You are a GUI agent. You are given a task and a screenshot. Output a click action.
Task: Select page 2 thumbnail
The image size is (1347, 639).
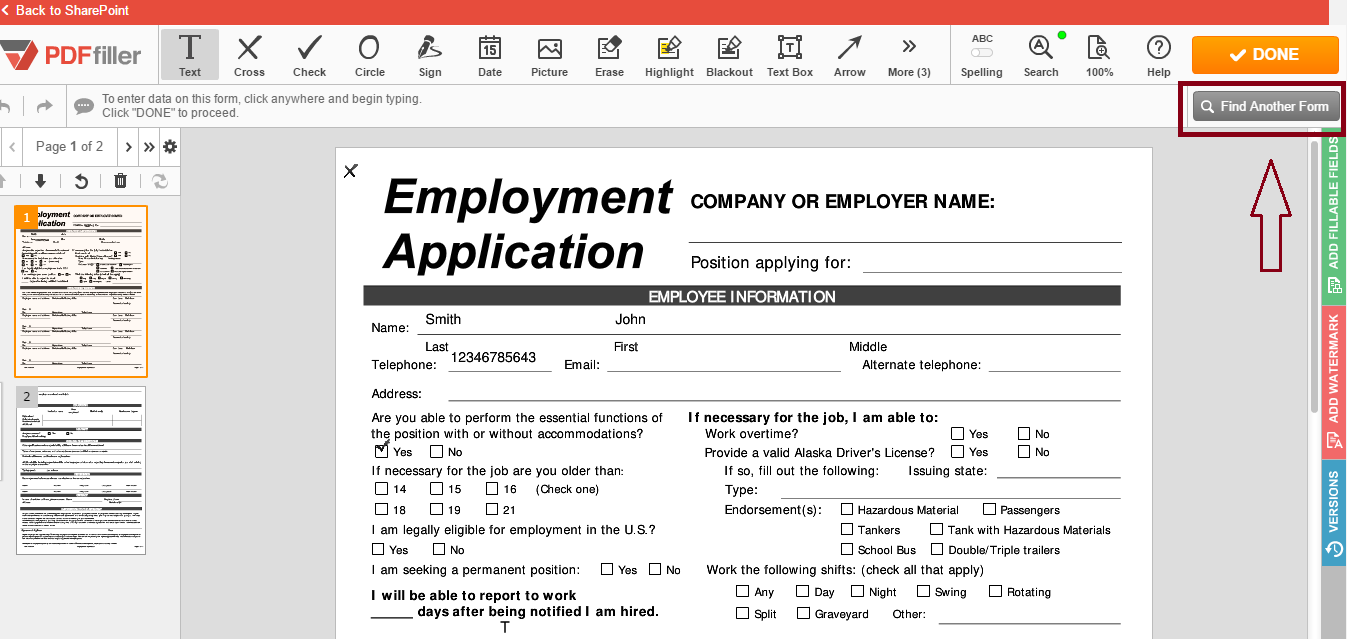coord(81,470)
